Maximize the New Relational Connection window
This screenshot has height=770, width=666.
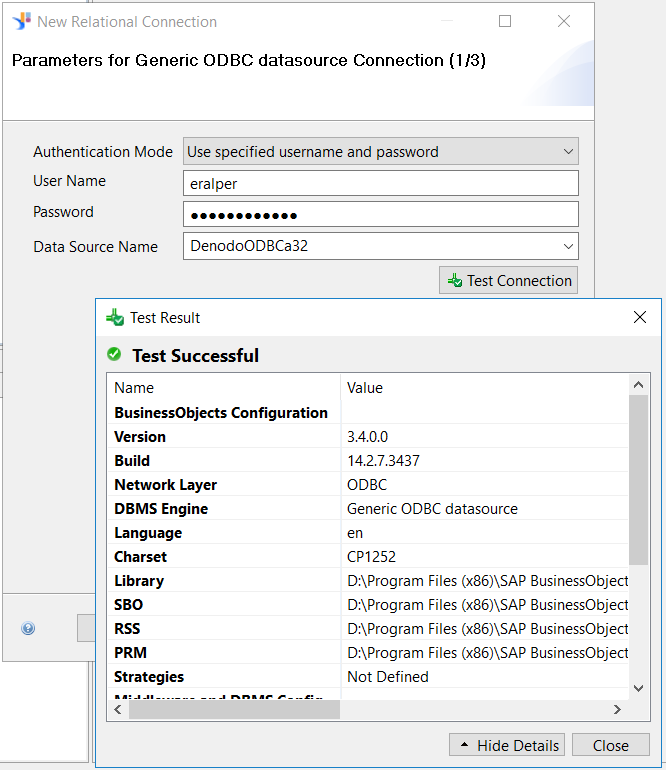(x=505, y=21)
